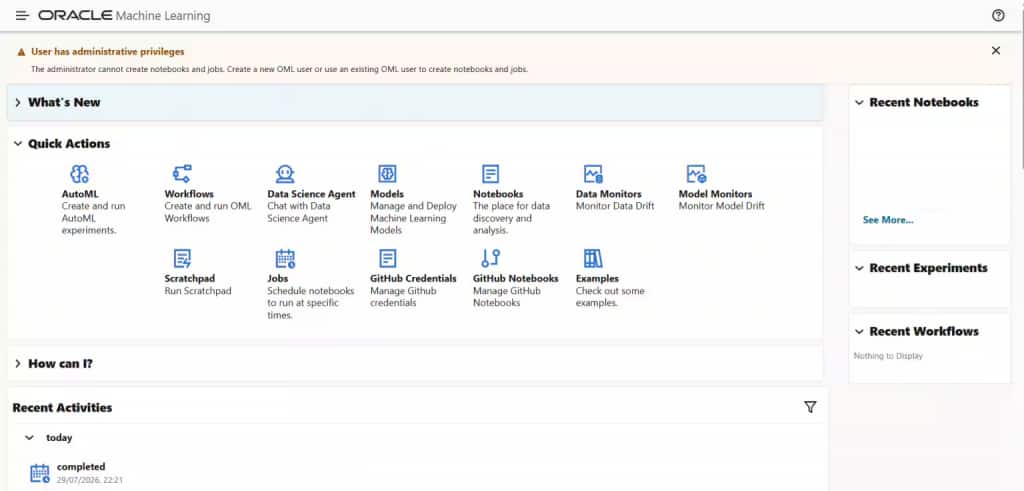
Task: Click the '29/07/2026, 22:21' timestamp
Action: 89,480
